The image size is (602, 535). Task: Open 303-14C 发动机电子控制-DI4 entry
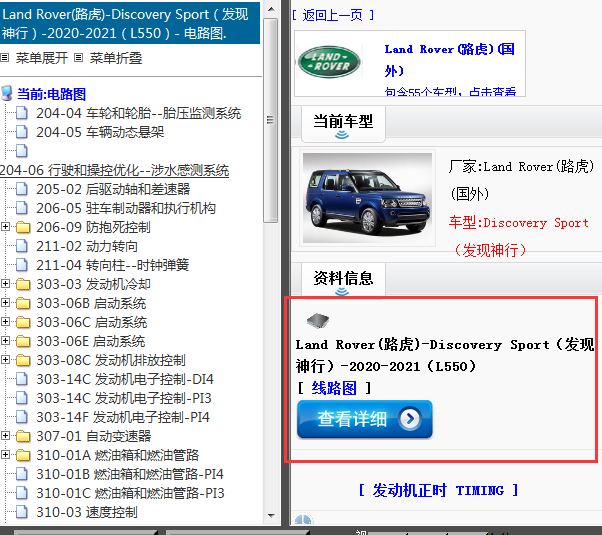point(125,379)
